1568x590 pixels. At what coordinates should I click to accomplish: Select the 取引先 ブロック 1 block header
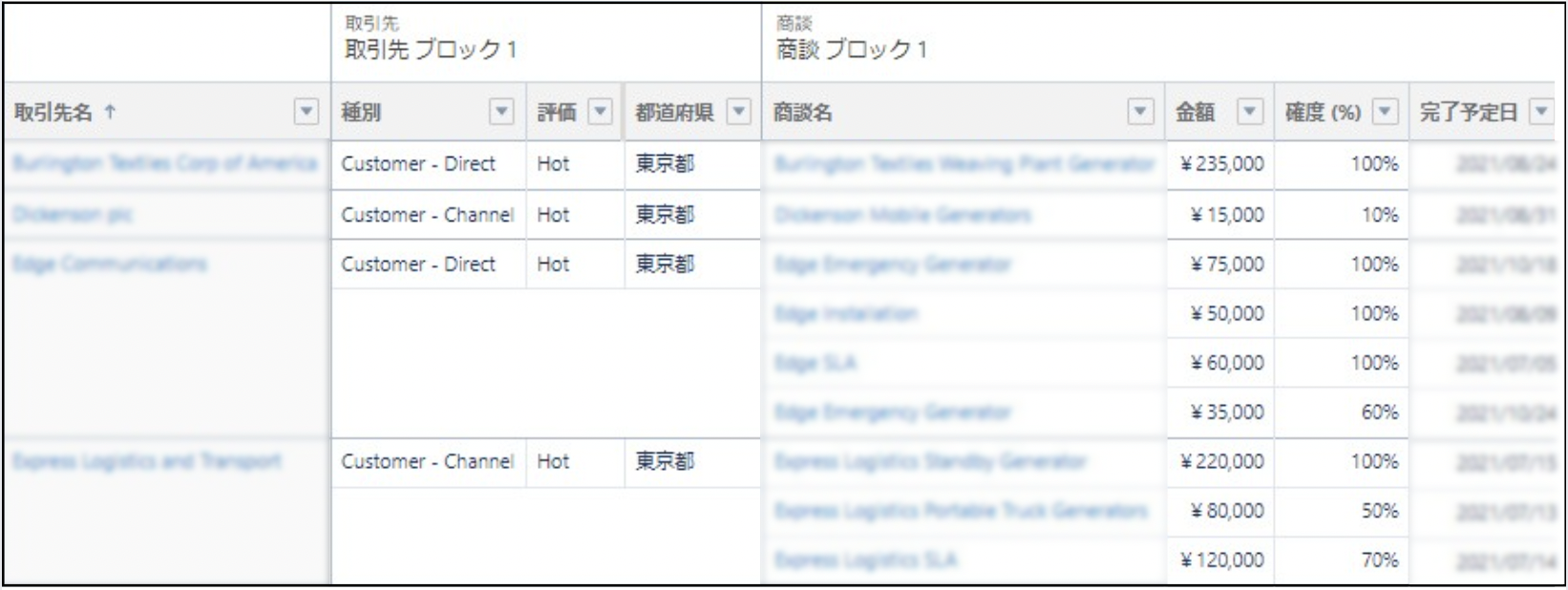coord(431,50)
